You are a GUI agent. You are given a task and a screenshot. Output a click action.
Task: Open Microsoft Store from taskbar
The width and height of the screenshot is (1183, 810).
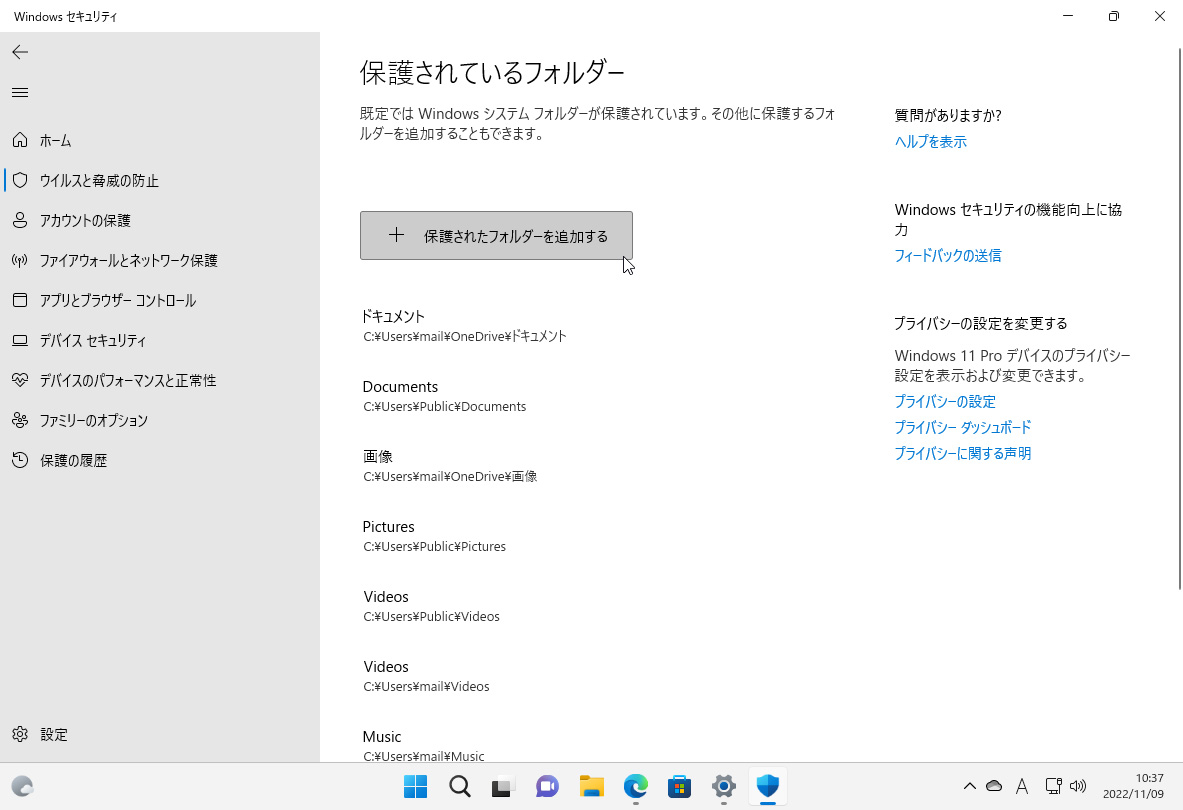point(679,787)
